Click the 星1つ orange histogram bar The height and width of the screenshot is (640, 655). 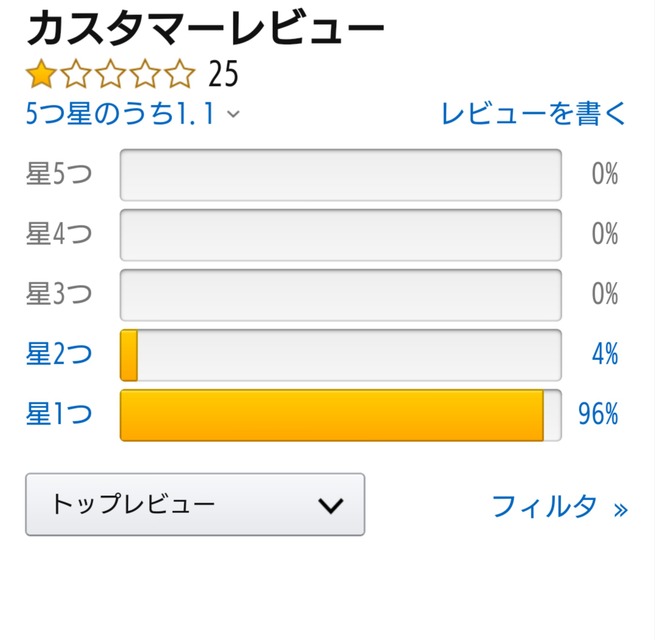point(331,415)
